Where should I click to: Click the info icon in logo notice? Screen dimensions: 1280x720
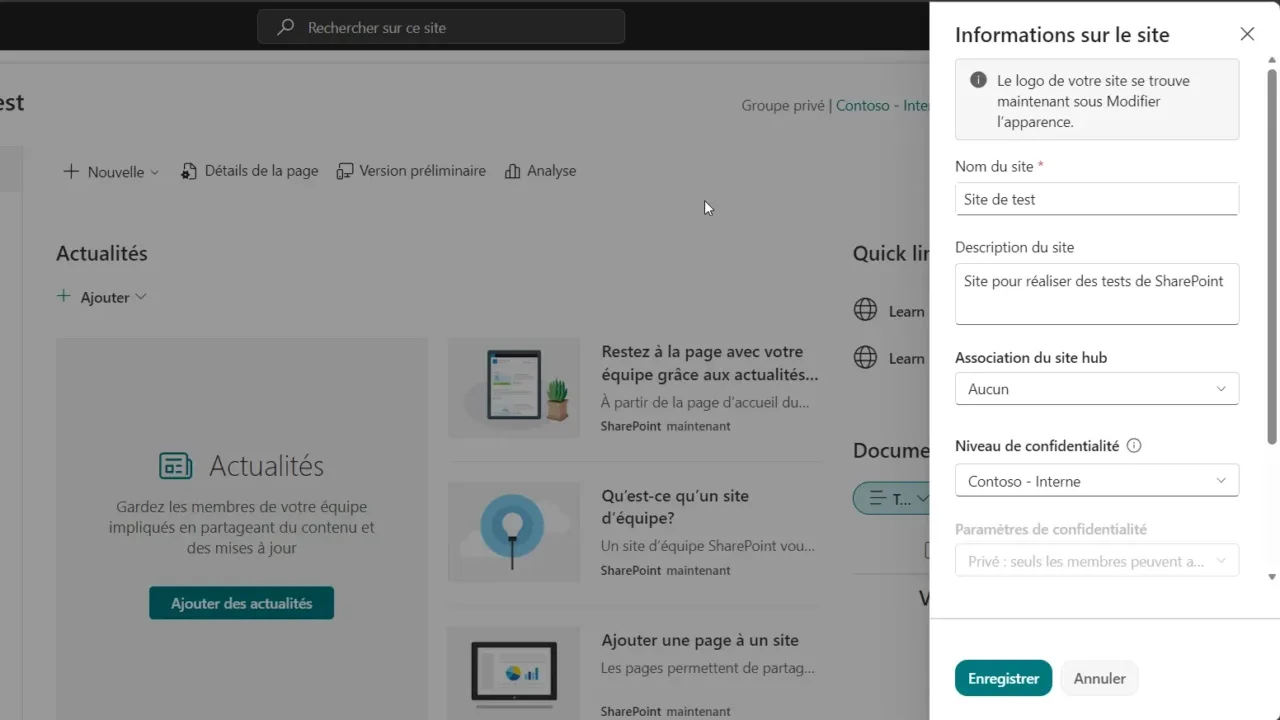[978, 80]
